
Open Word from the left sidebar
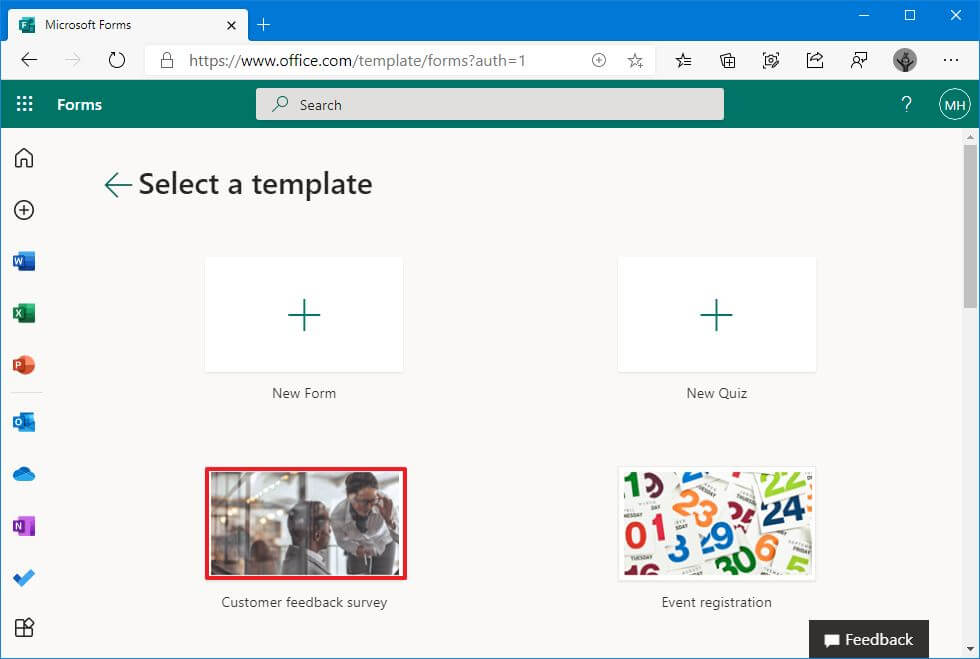(24, 262)
